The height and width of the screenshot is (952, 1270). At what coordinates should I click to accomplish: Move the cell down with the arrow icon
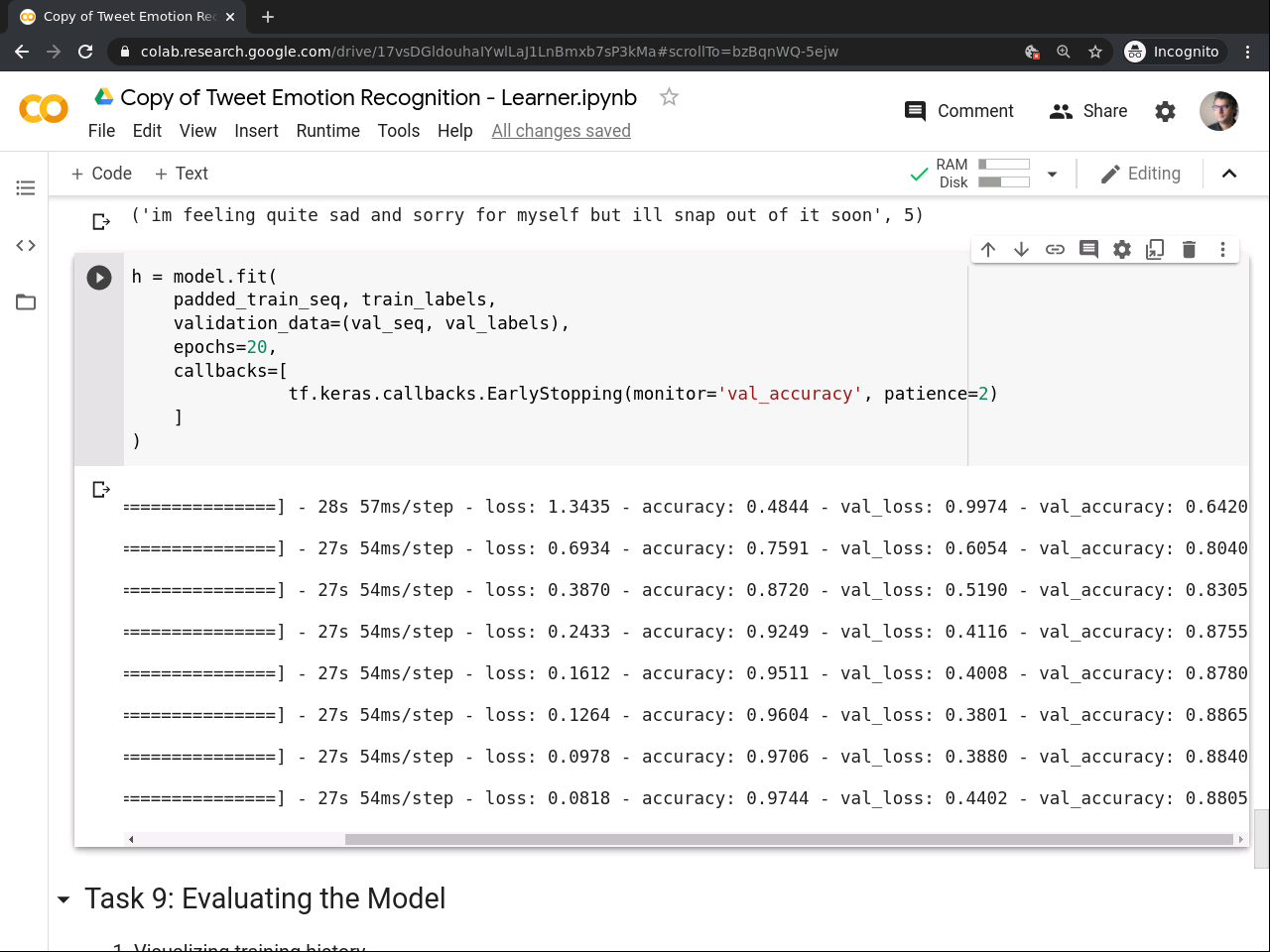point(1021,250)
